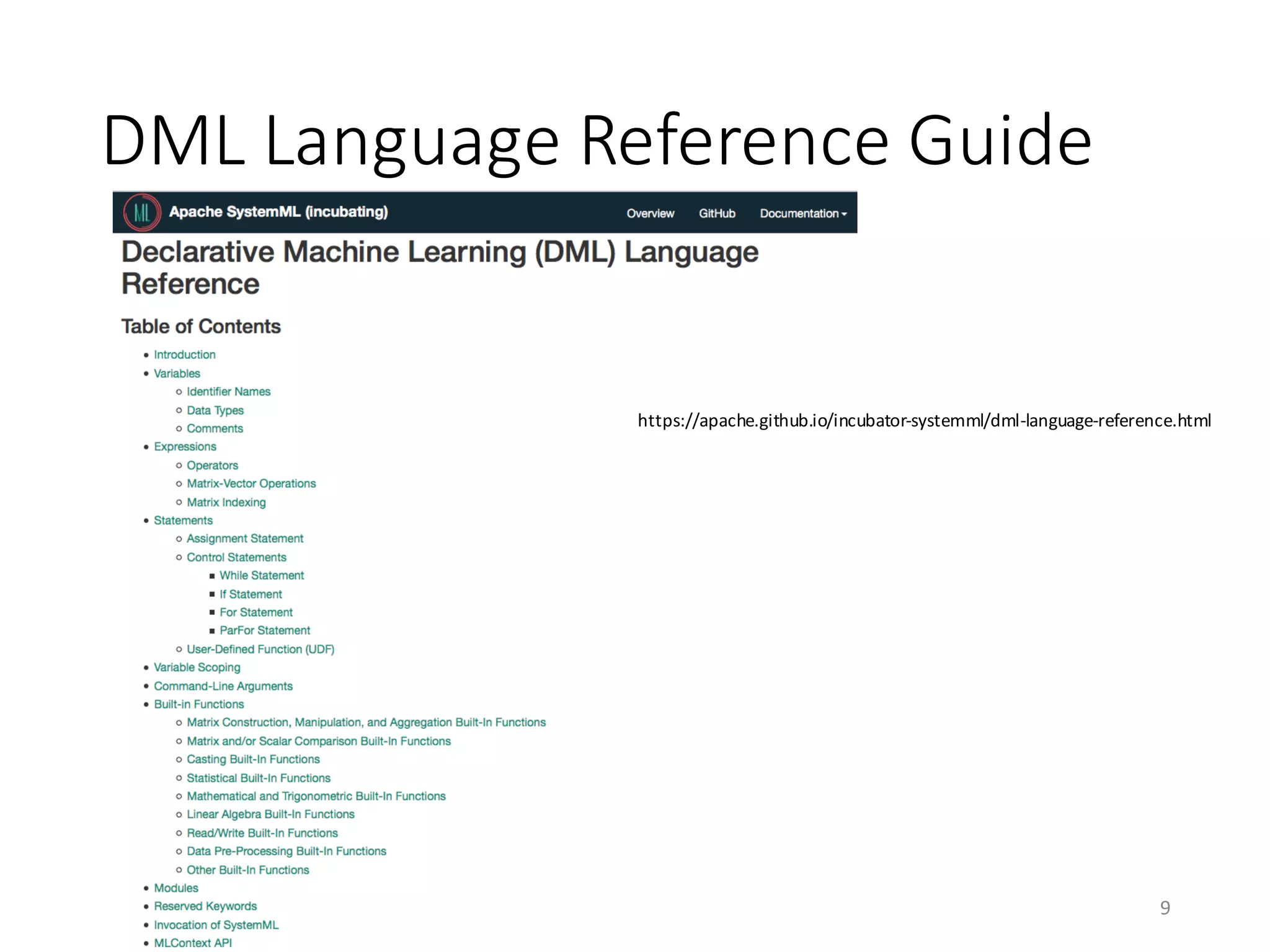Screen dimensions: 1270x952
Task: Go to Matrix Indexing
Action: [x=226, y=502]
